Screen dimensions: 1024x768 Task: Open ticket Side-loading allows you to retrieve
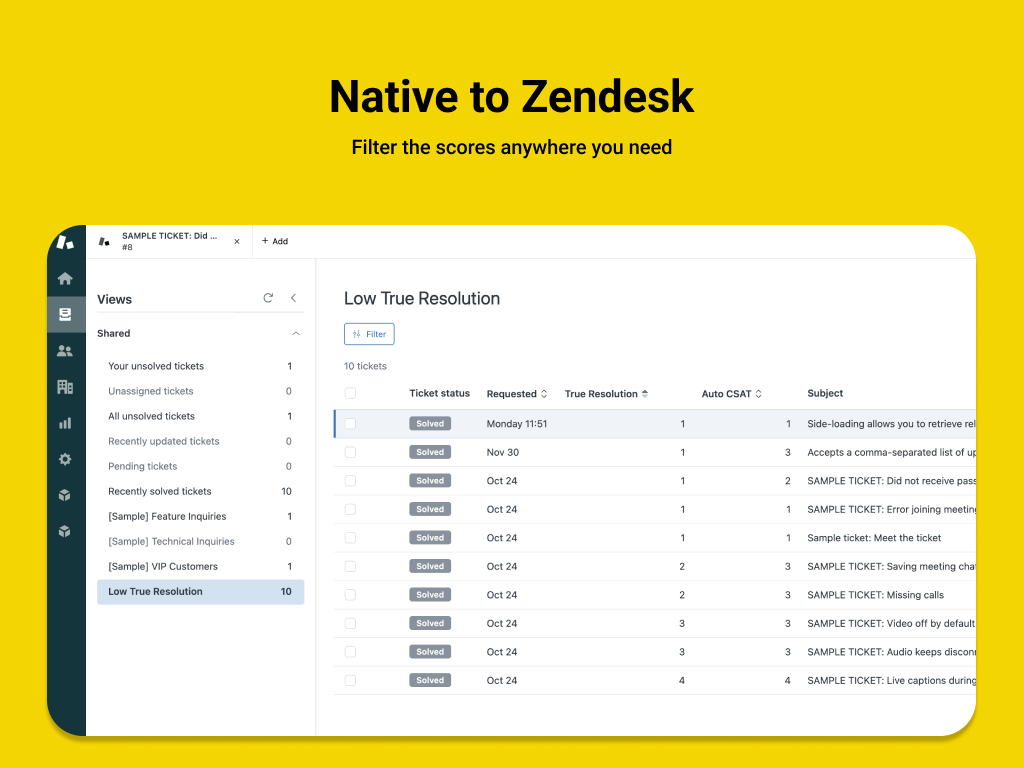coord(891,424)
